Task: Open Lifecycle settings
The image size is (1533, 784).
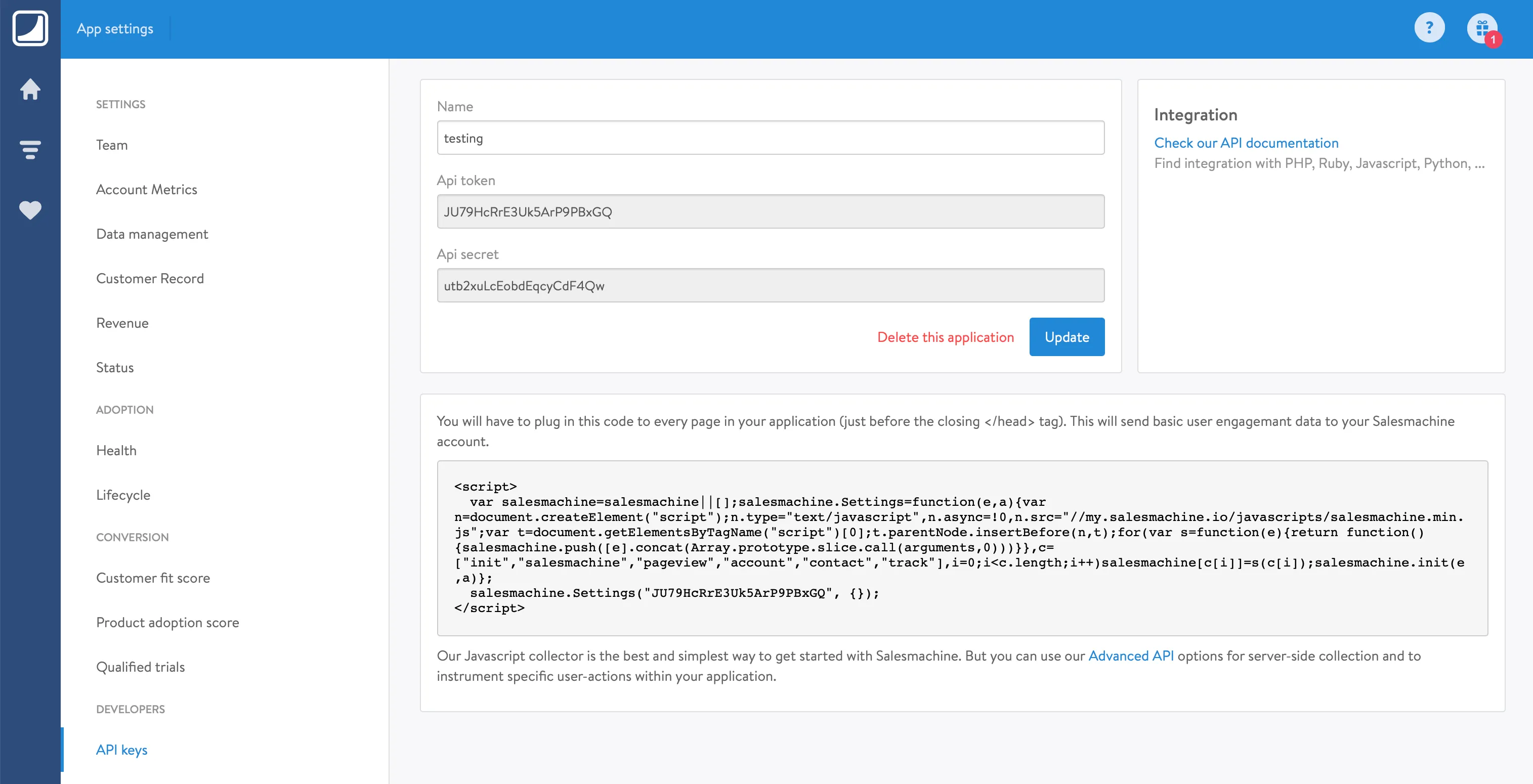Action: coord(123,495)
